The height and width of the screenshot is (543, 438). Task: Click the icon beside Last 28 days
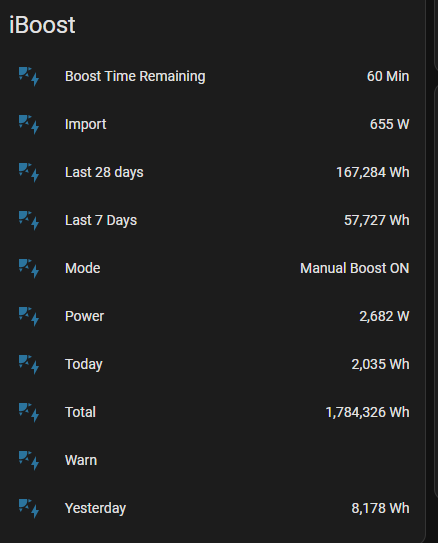[x=29, y=172]
